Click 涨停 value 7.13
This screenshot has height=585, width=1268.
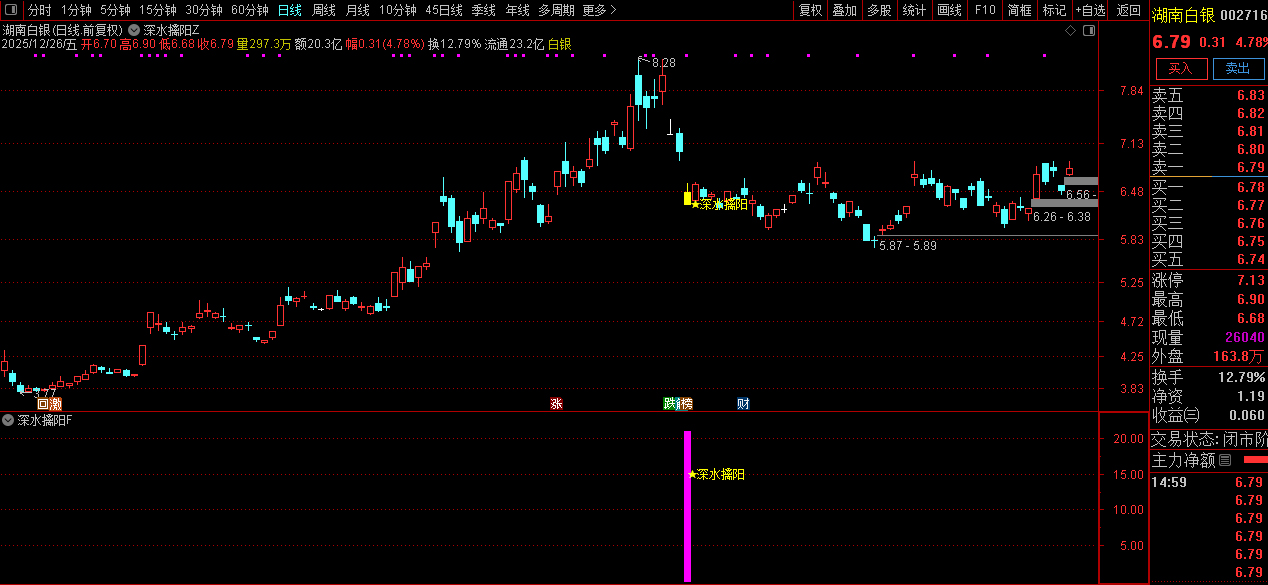coord(1250,280)
